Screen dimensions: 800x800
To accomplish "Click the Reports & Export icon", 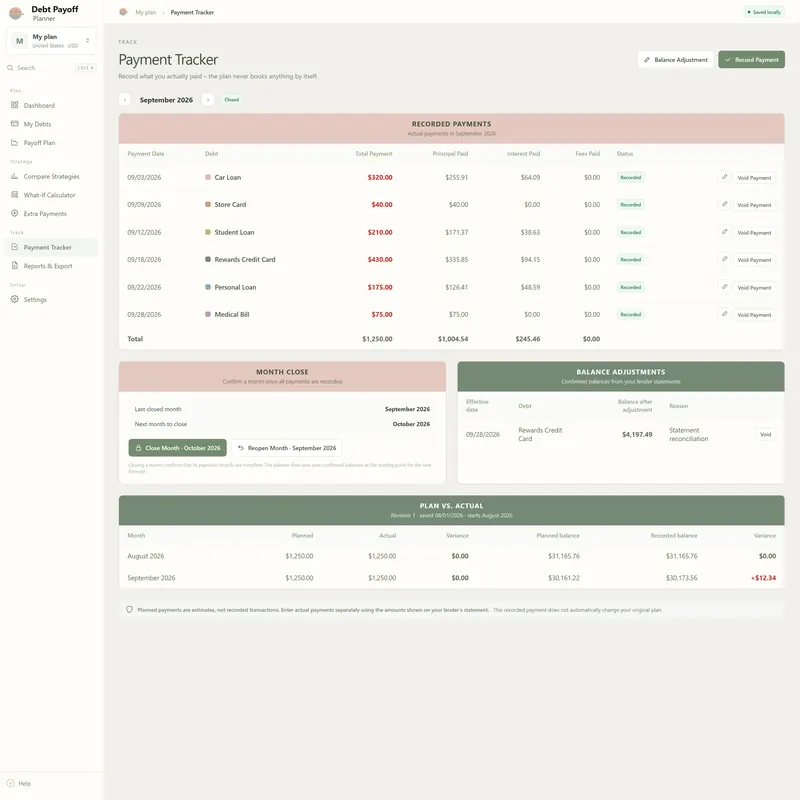I will pyautogui.click(x=14, y=266).
